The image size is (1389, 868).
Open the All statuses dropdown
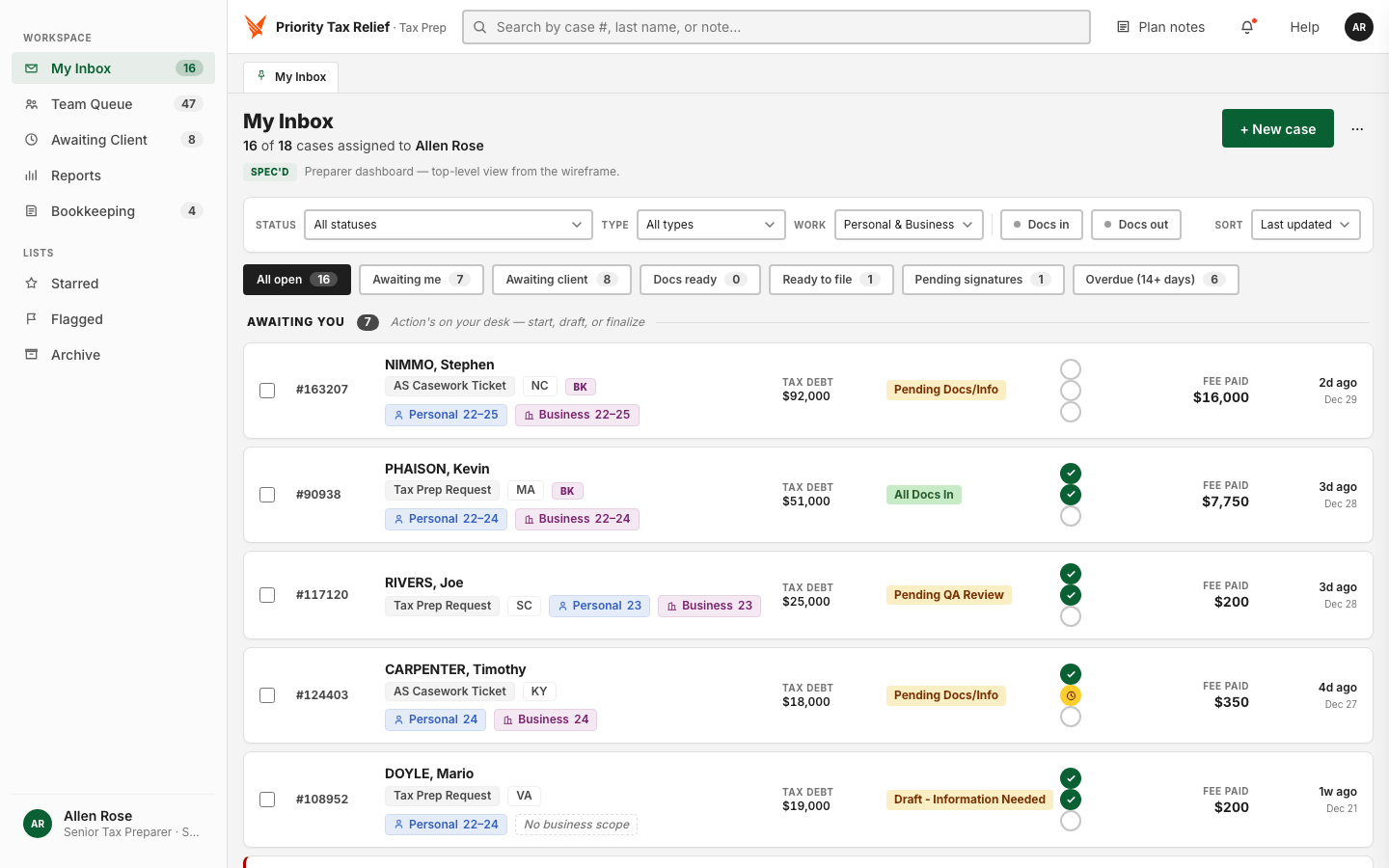449,225
